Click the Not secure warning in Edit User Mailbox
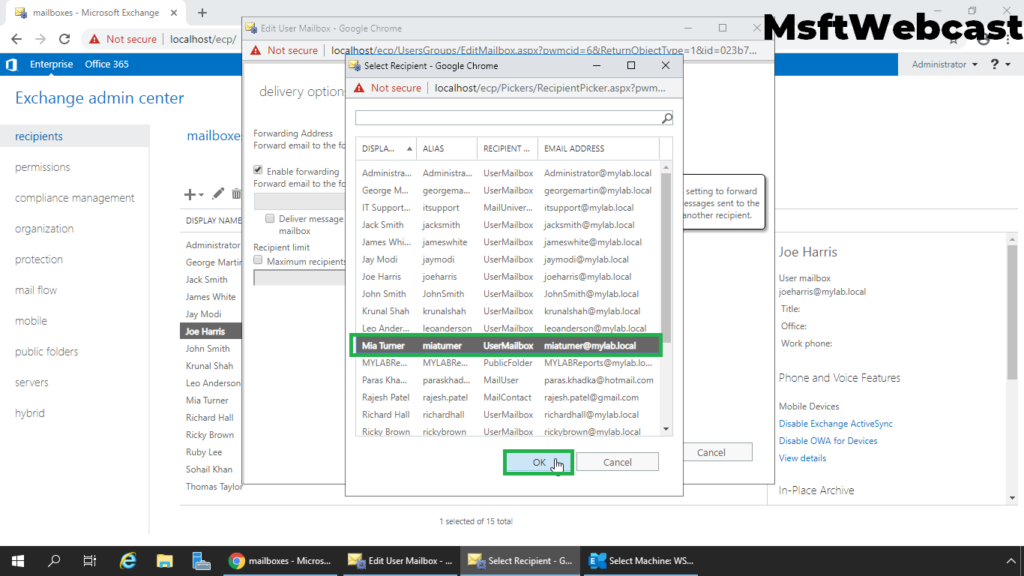The image size is (1024, 576). (283, 50)
